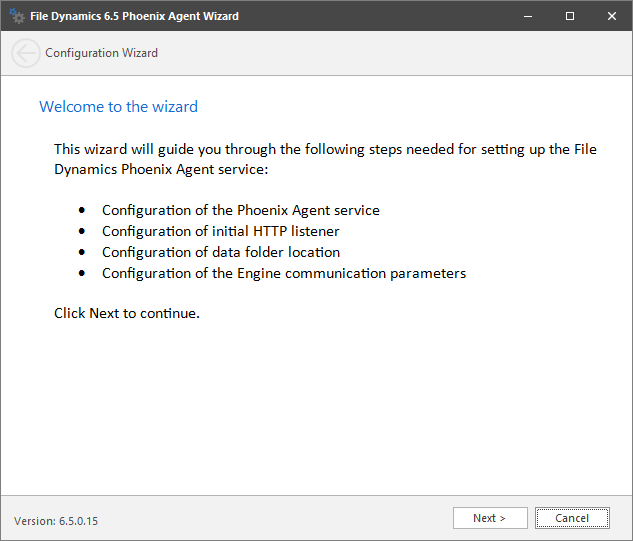Maximize the wizard window
The image size is (633, 541).
[x=570, y=16]
